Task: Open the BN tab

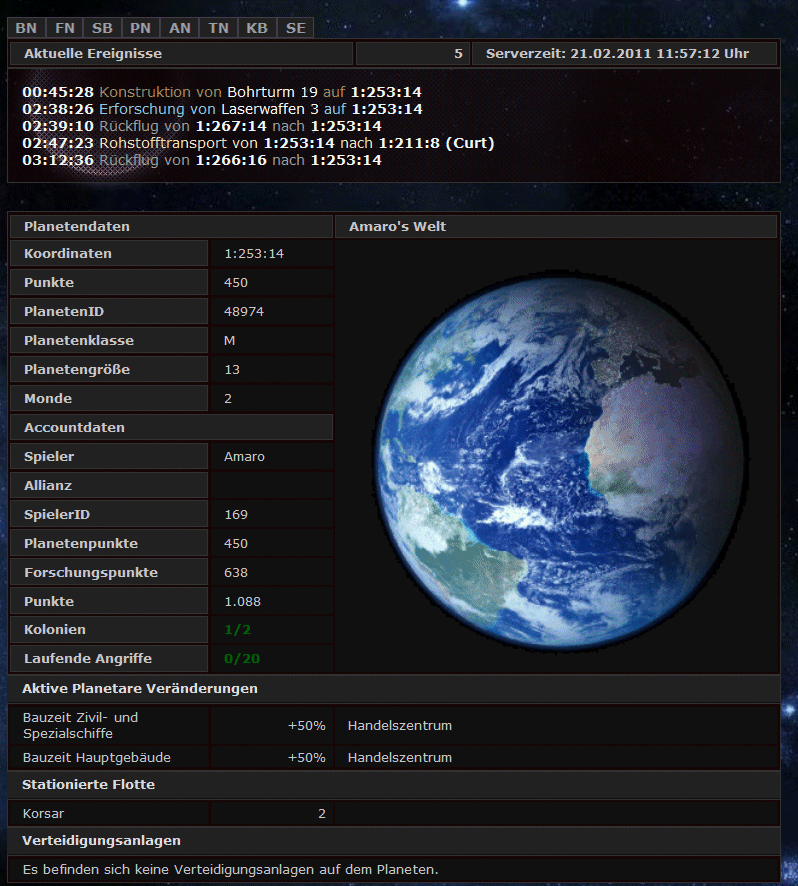Action: pyautogui.click(x=26, y=28)
